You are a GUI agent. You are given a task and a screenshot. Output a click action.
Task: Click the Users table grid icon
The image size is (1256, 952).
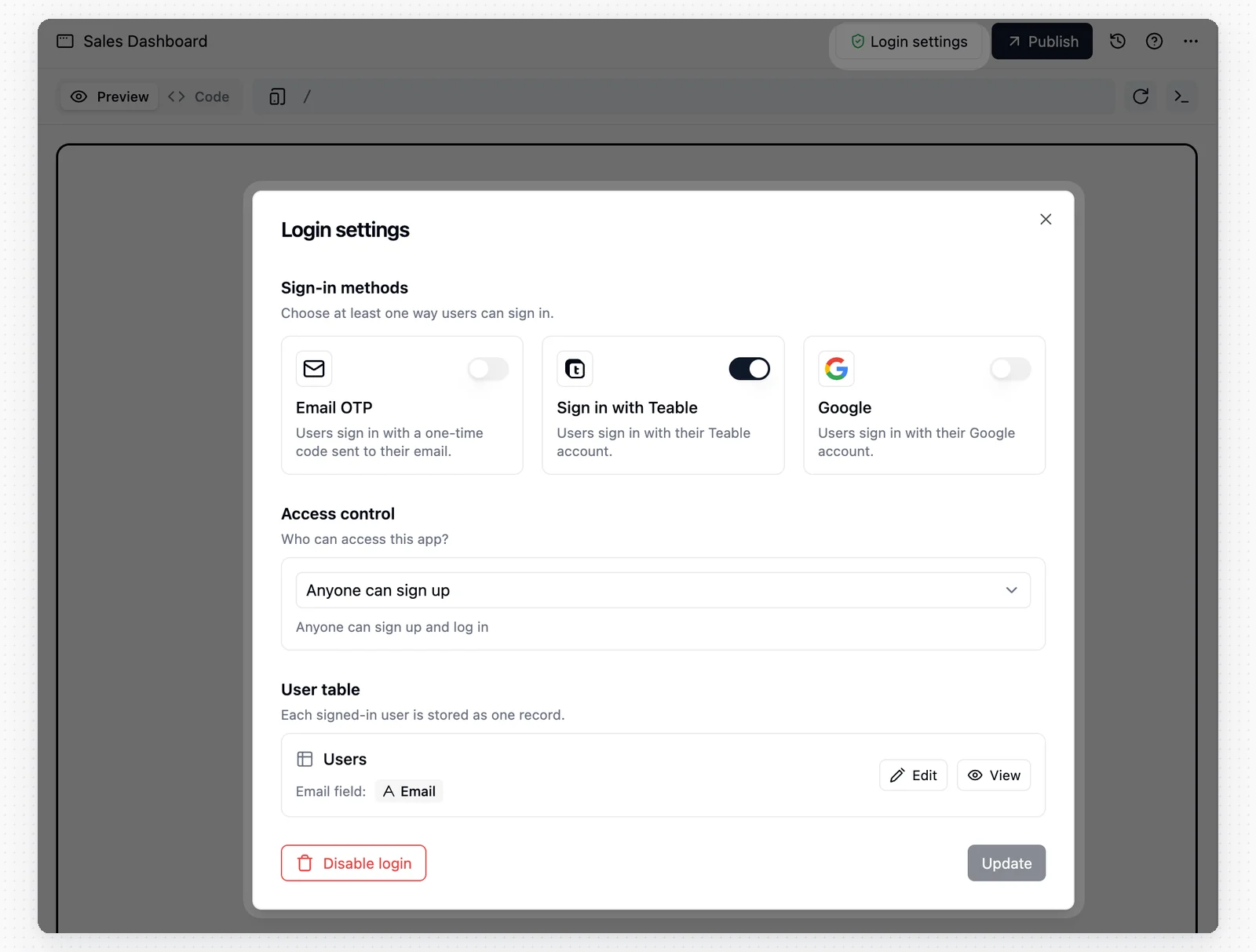click(305, 759)
